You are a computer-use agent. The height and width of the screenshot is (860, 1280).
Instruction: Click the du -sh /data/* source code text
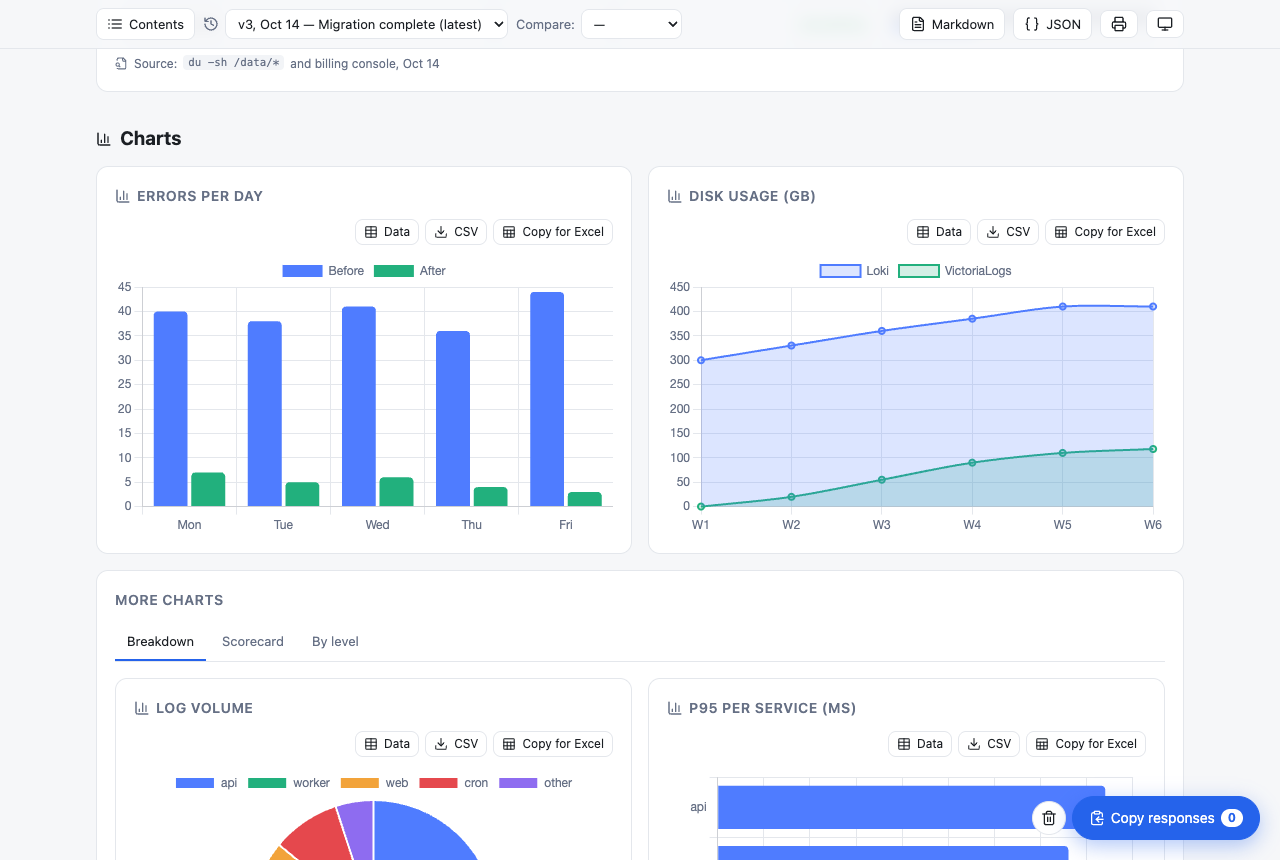coord(236,63)
